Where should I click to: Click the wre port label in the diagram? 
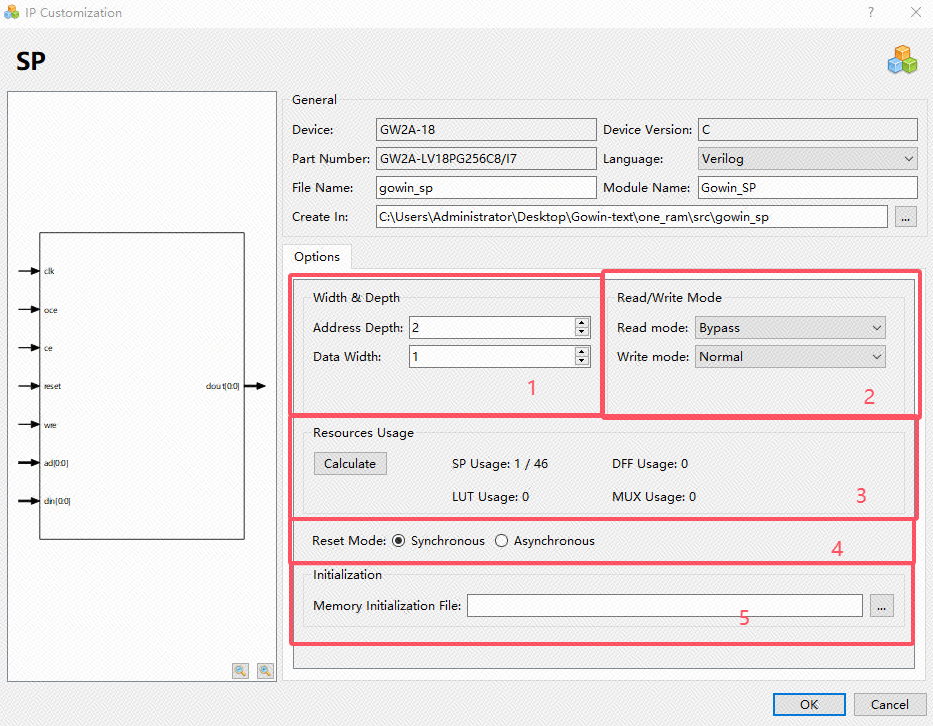pos(50,425)
